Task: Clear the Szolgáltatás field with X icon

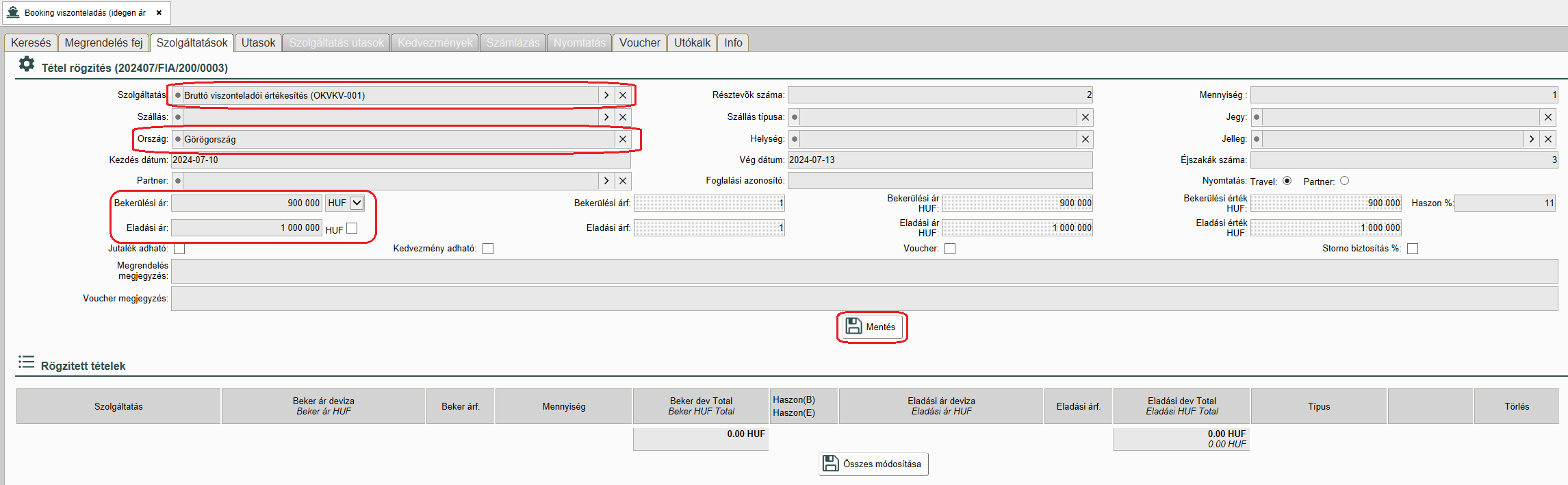Action: pyautogui.click(x=623, y=95)
